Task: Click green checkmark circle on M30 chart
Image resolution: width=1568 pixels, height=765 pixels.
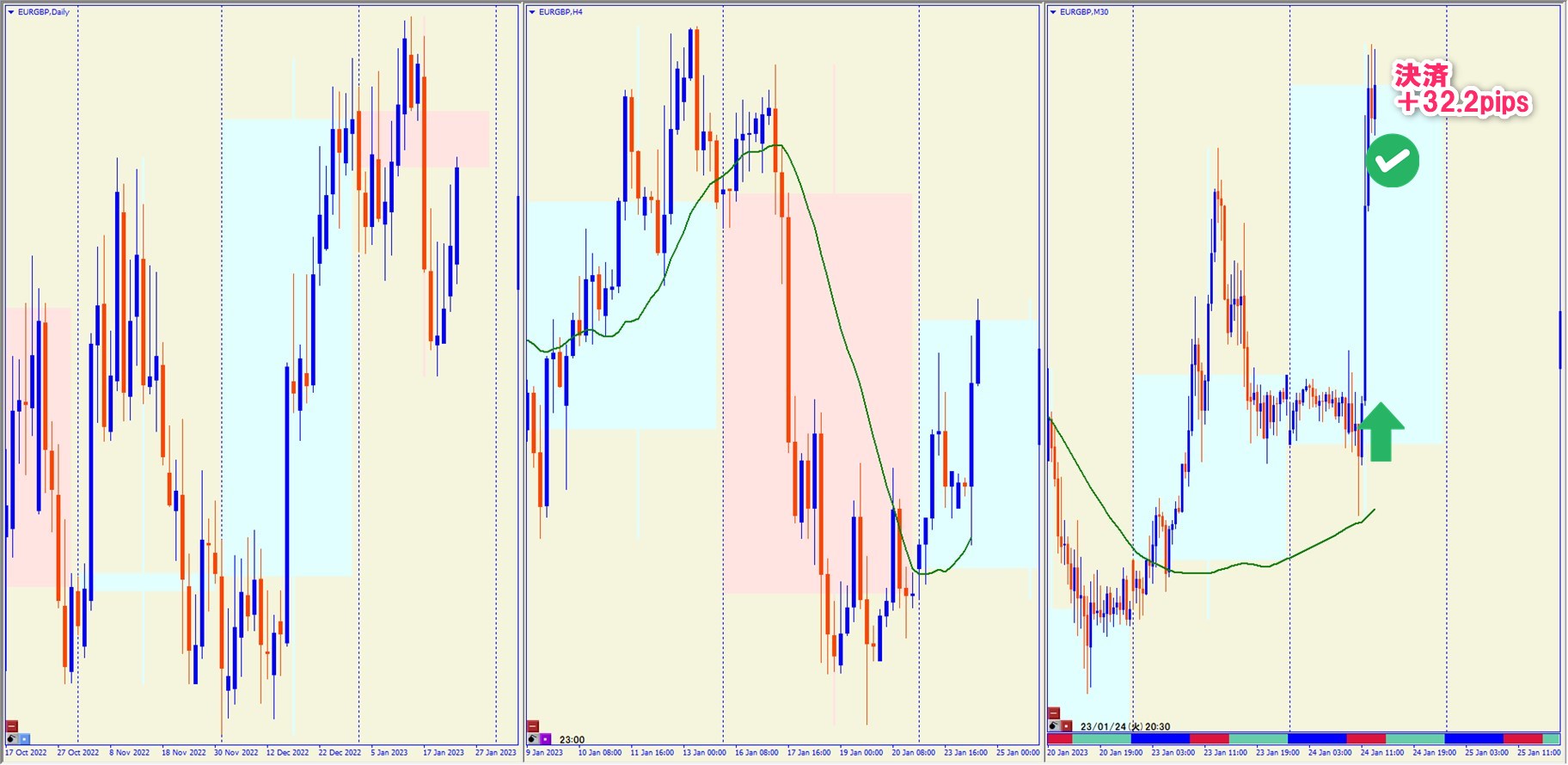Action: [1392, 161]
